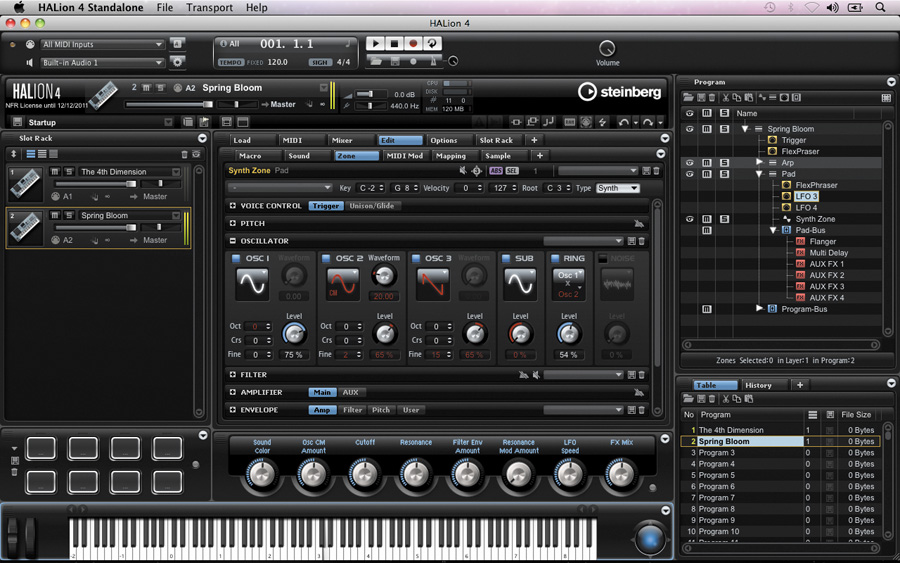Select AUX in the Amplifier section
900x563 pixels.
point(350,393)
